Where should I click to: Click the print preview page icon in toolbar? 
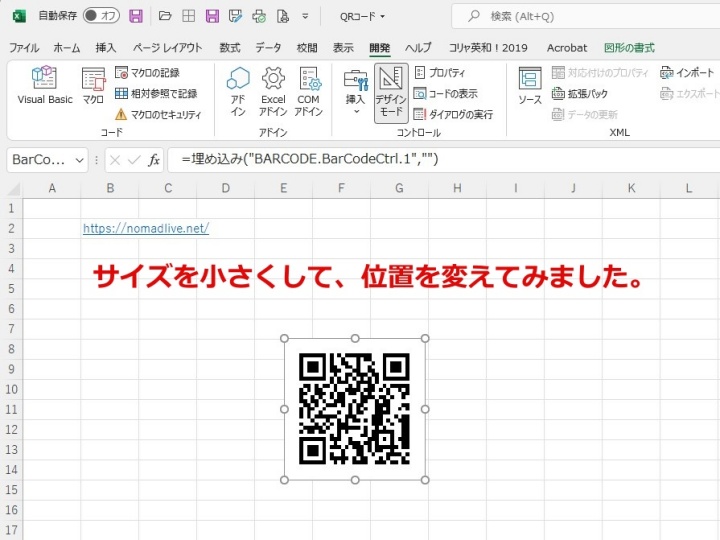point(283,16)
